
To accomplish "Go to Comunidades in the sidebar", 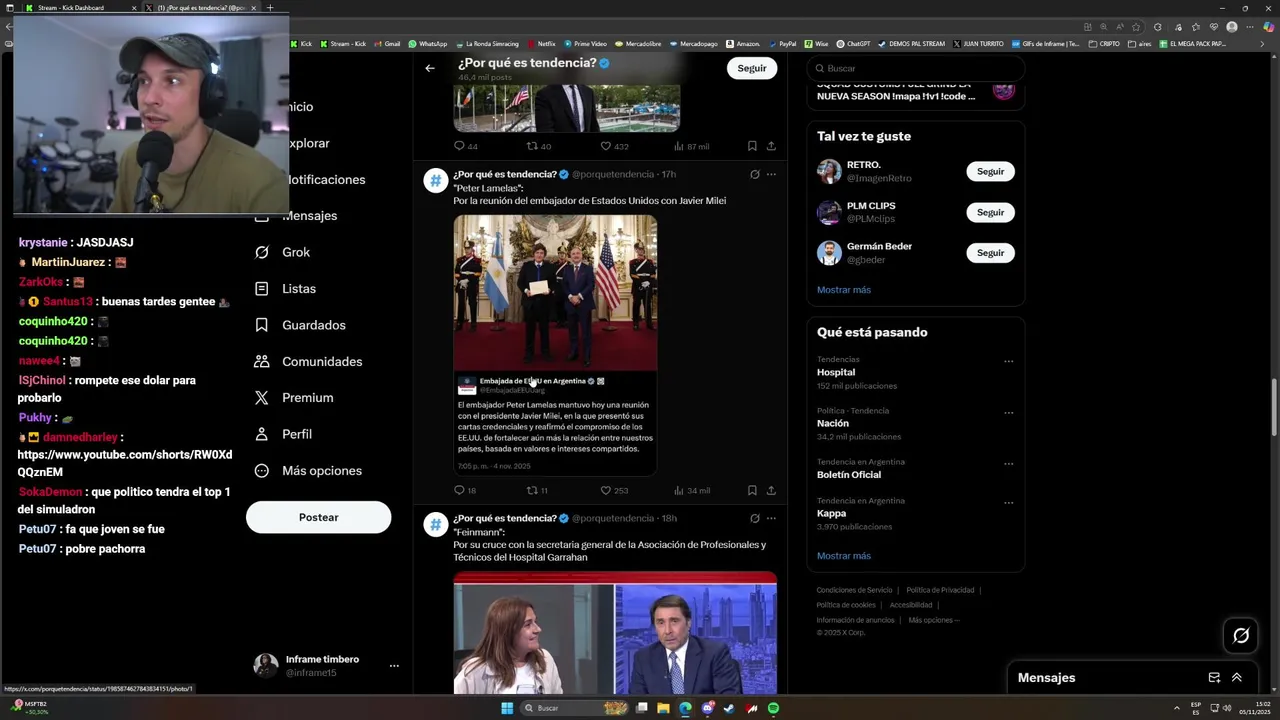I will pos(308,361).
